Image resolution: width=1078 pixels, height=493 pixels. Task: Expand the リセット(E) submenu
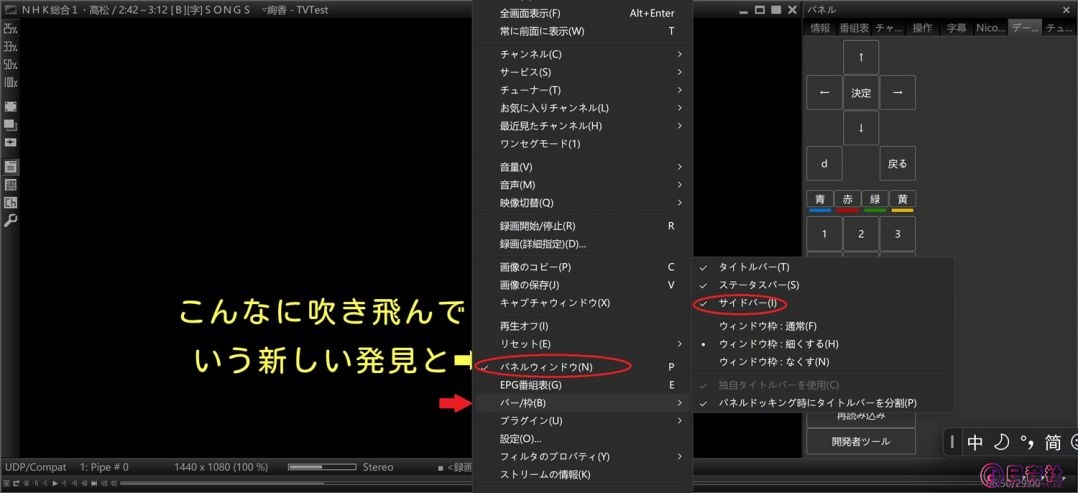tap(582, 343)
